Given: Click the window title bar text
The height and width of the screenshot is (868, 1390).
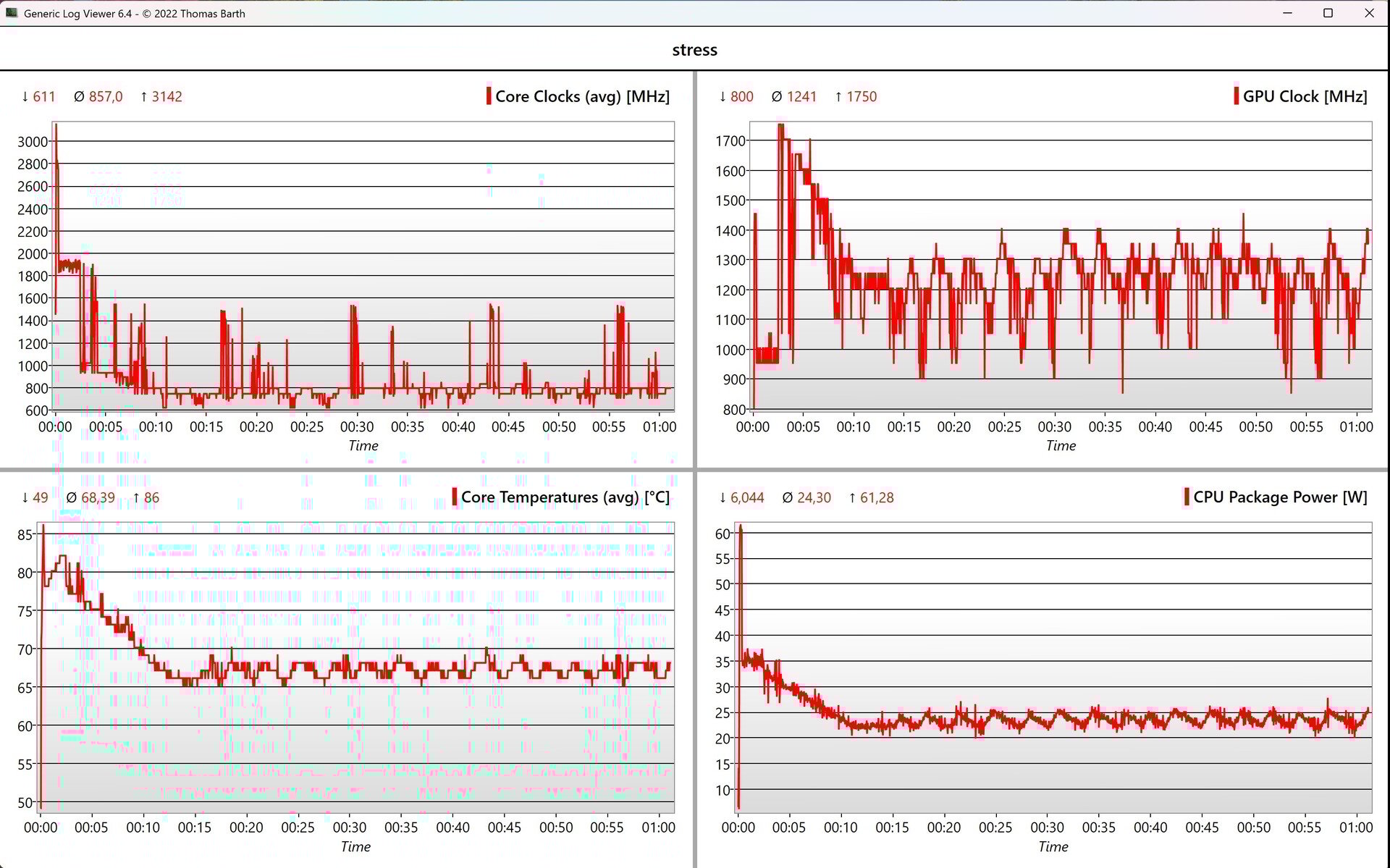Looking at the screenshot, I should click(135, 13).
